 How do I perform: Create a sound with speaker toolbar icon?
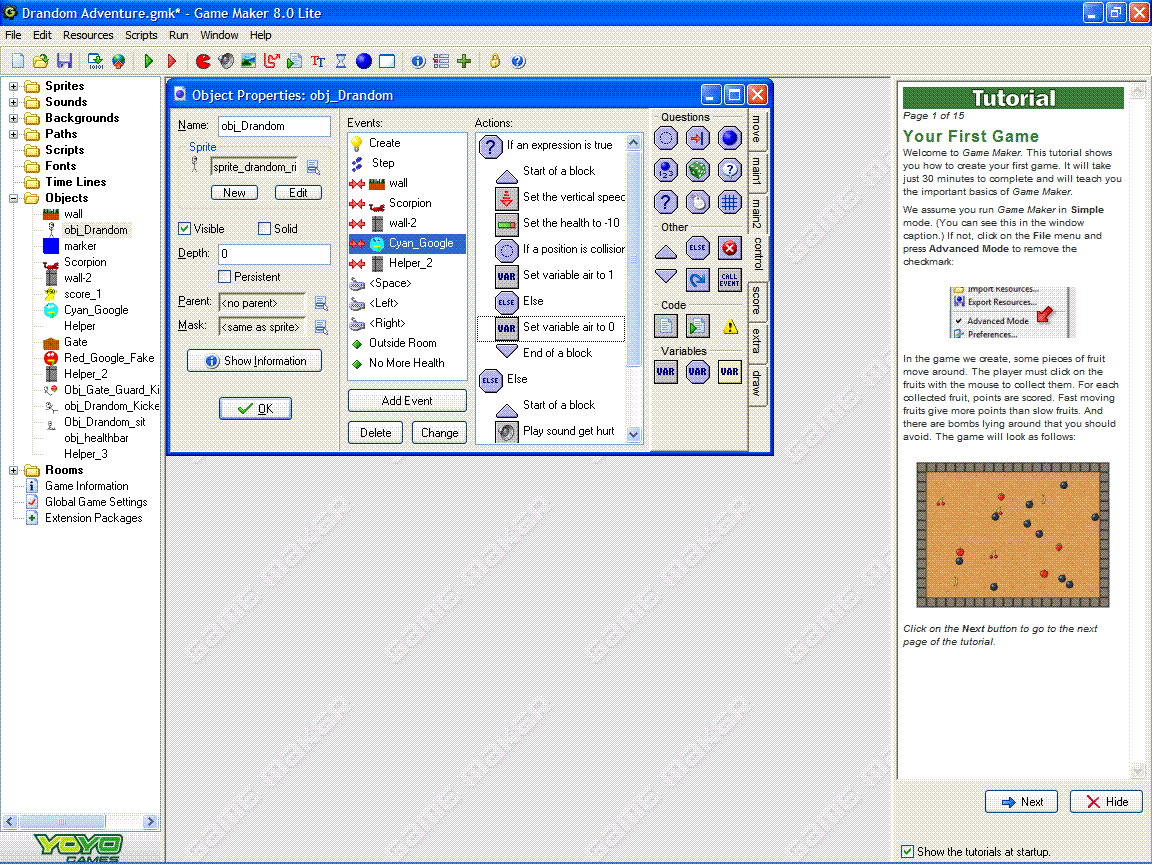(x=226, y=61)
